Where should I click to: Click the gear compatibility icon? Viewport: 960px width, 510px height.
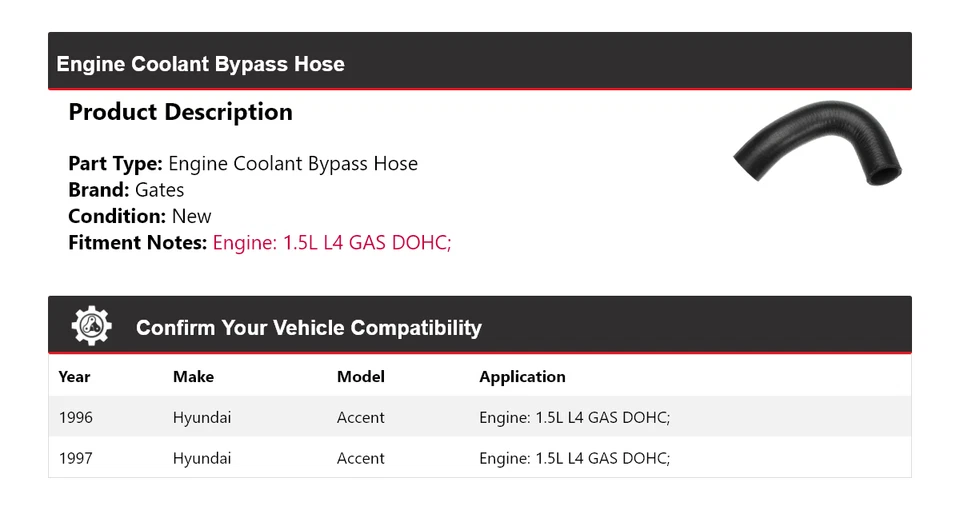tap(91, 327)
